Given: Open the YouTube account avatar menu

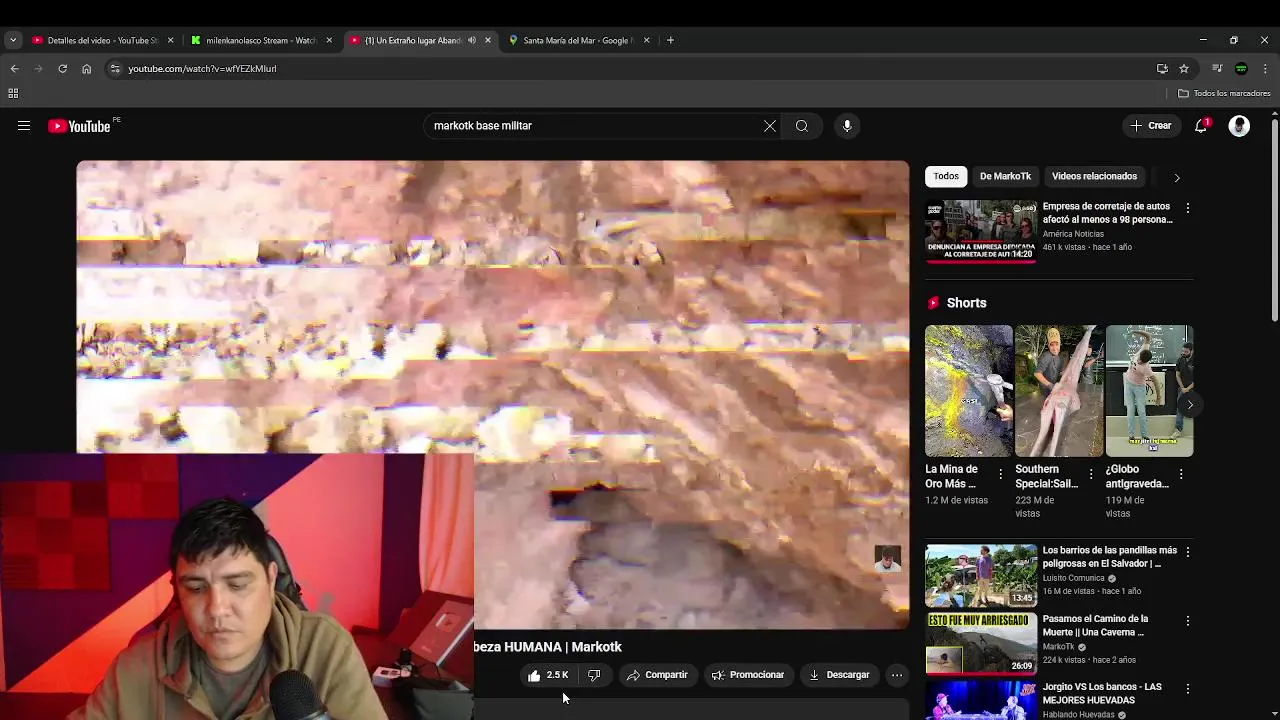Looking at the screenshot, I should (1239, 126).
